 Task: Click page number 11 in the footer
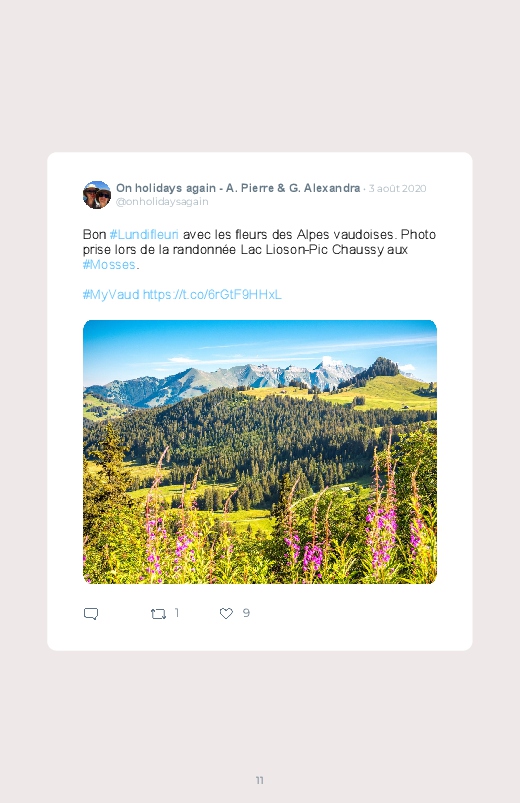click(x=260, y=780)
